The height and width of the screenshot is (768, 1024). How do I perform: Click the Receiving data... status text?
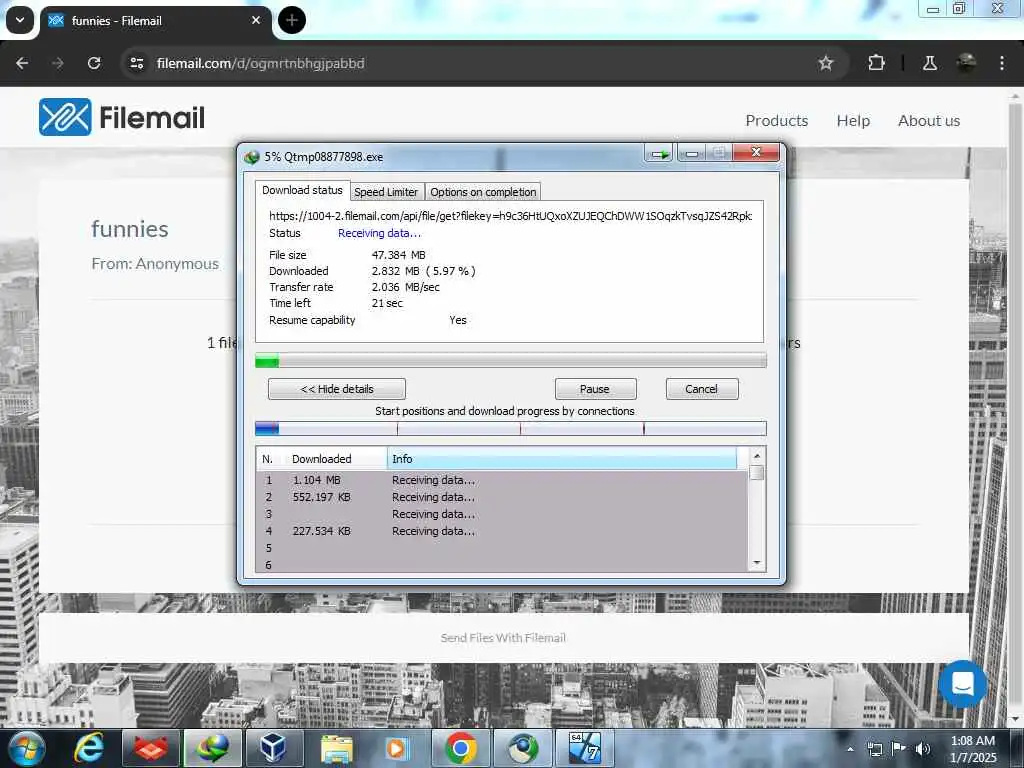tap(379, 233)
